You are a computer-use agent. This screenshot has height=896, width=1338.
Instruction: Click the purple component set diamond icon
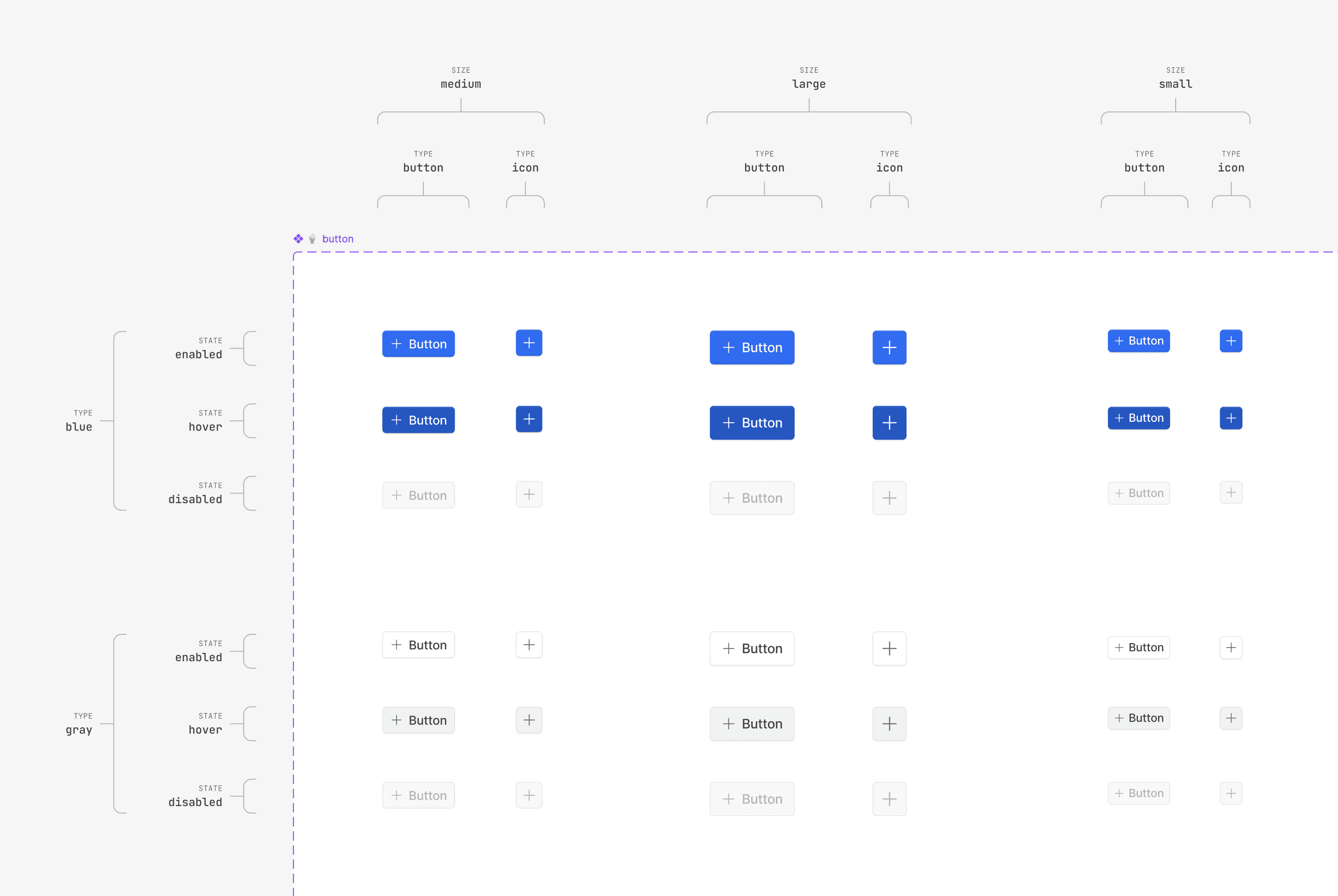[298, 238]
